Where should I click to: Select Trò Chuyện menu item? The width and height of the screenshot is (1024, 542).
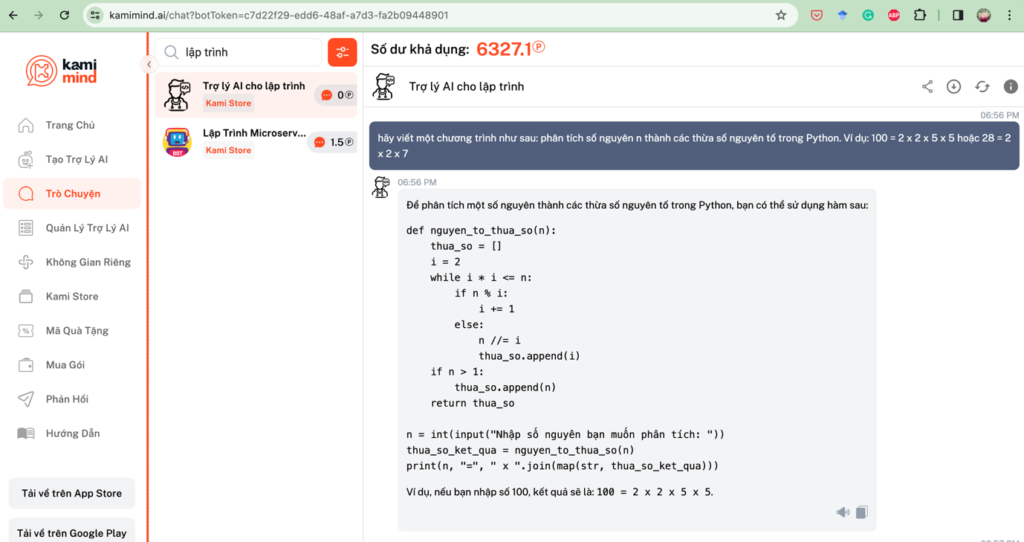click(72, 194)
